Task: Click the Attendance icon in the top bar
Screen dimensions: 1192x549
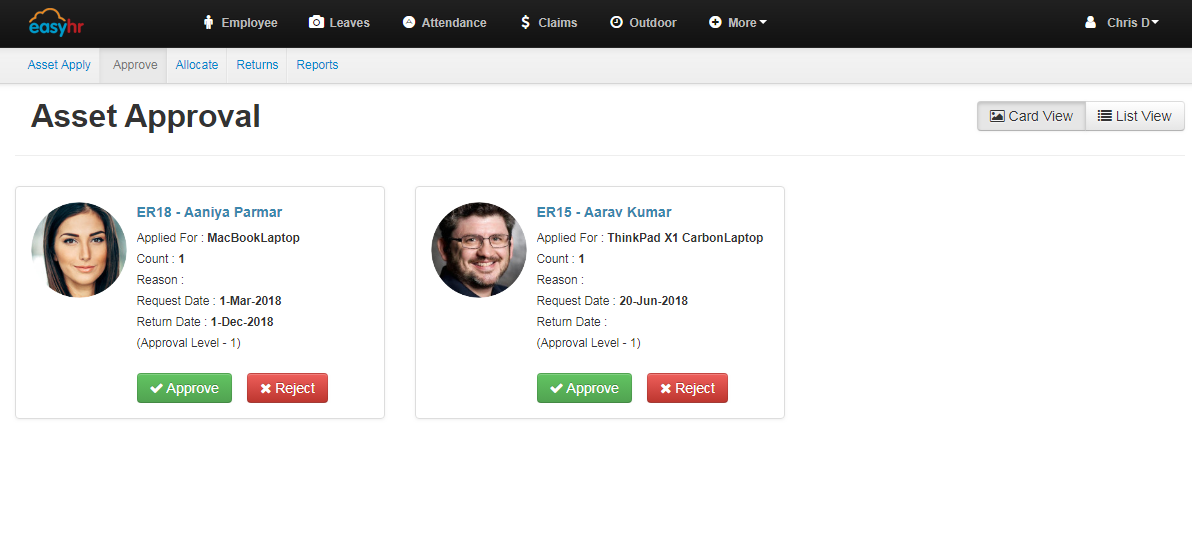Action: (x=408, y=22)
